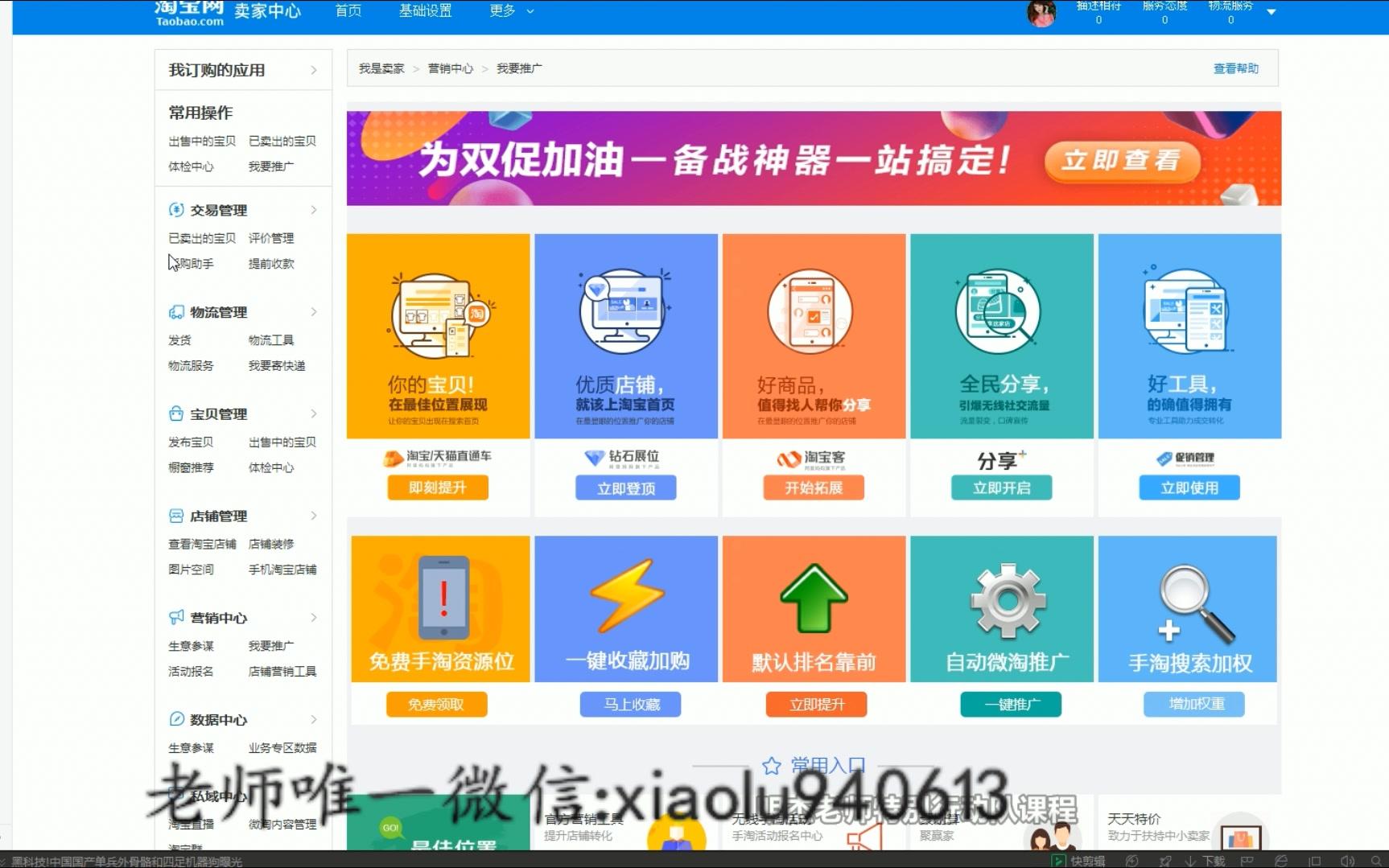Screen dimensions: 1389x868
Task: Open the 更多 dropdown in top bar
Action: tap(511, 10)
